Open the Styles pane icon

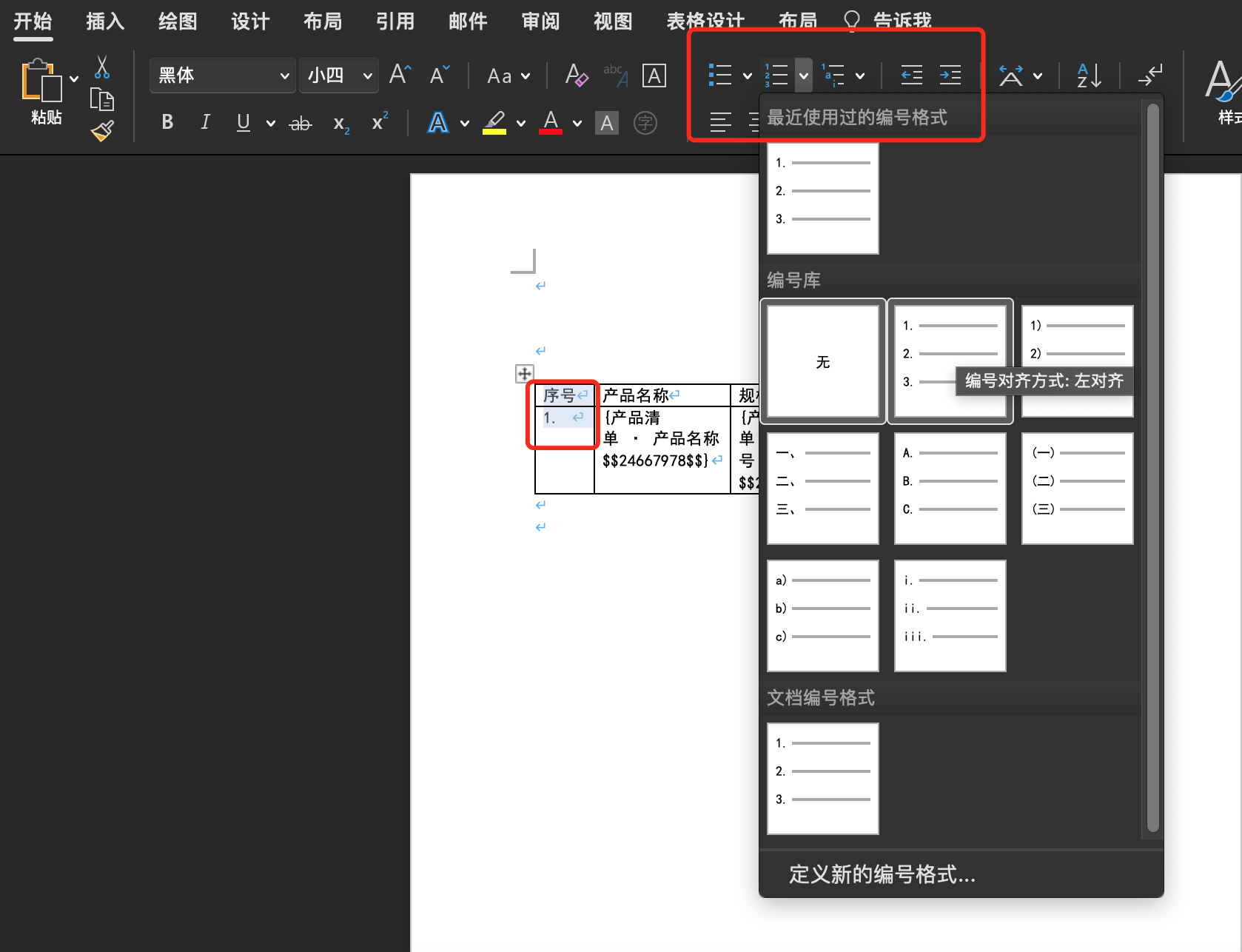1225,90
